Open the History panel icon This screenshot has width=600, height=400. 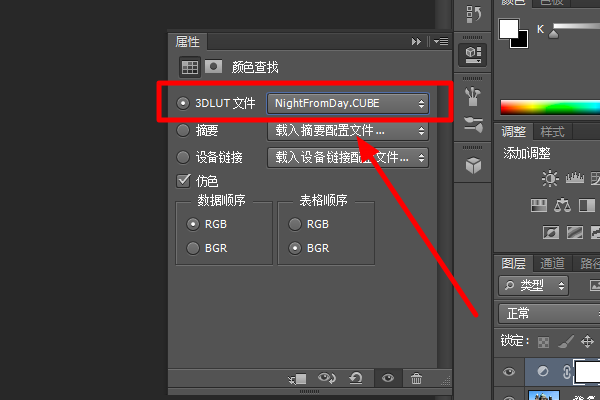pos(473,14)
